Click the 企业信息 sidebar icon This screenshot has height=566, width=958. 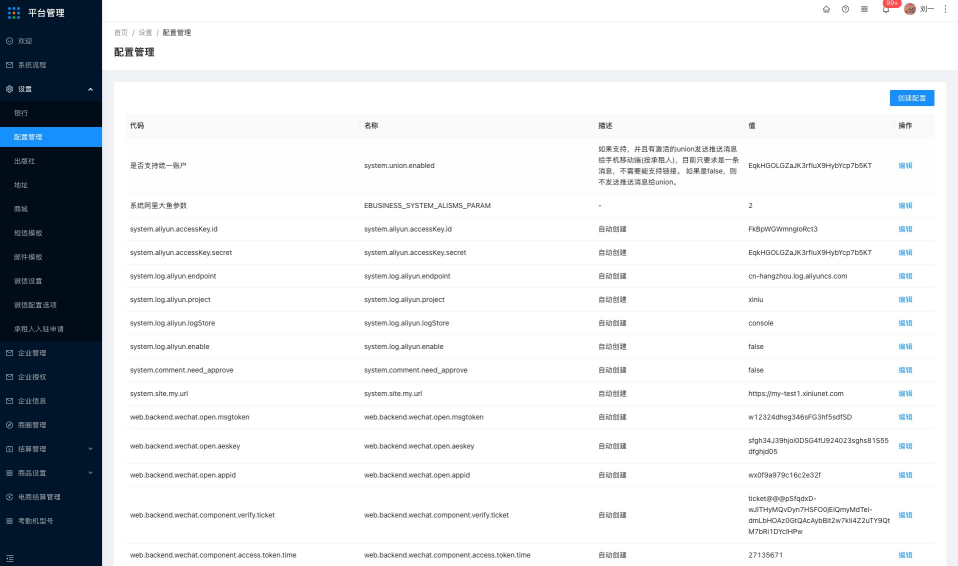pyautogui.click(x=9, y=401)
